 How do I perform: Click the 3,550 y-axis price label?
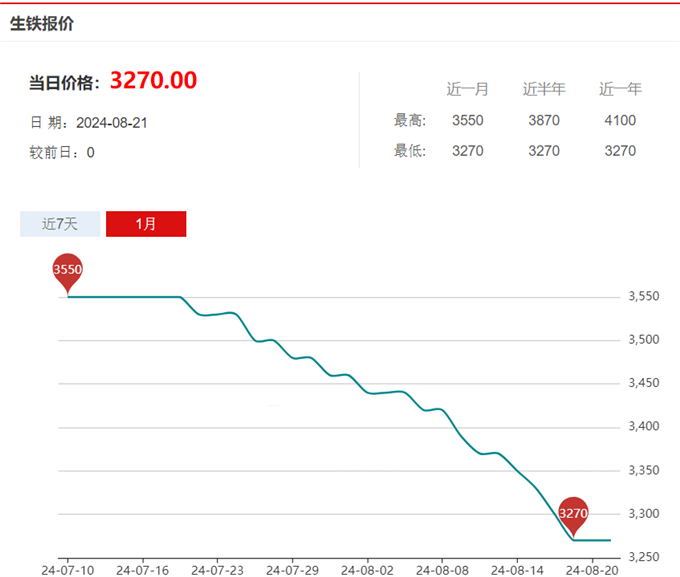642,297
